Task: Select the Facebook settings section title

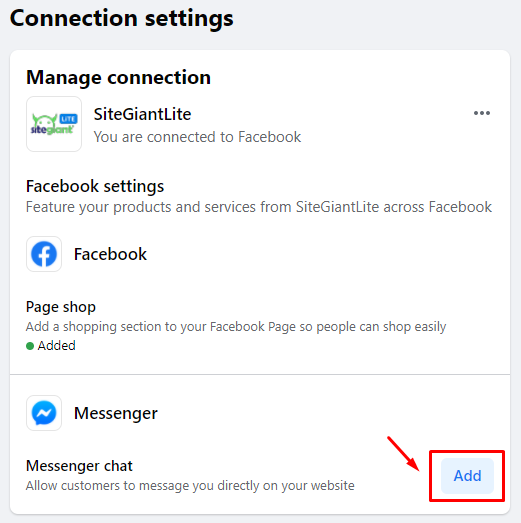Action: [95, 186]
